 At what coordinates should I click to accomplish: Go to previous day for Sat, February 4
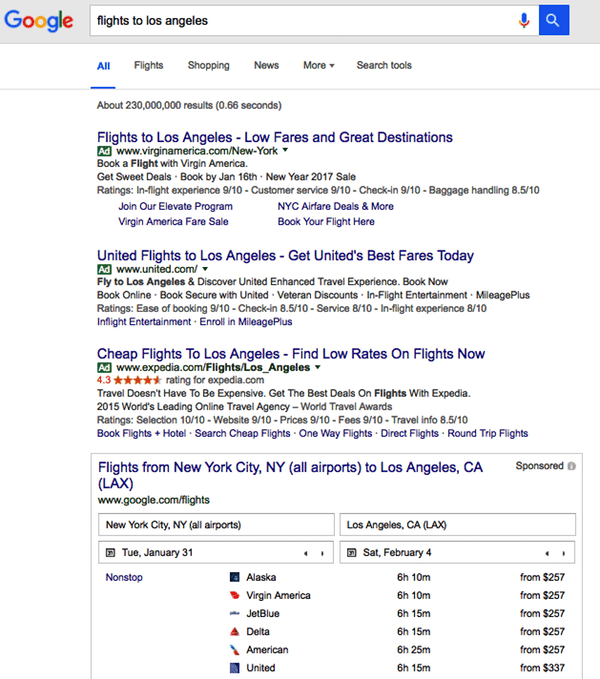547,553
